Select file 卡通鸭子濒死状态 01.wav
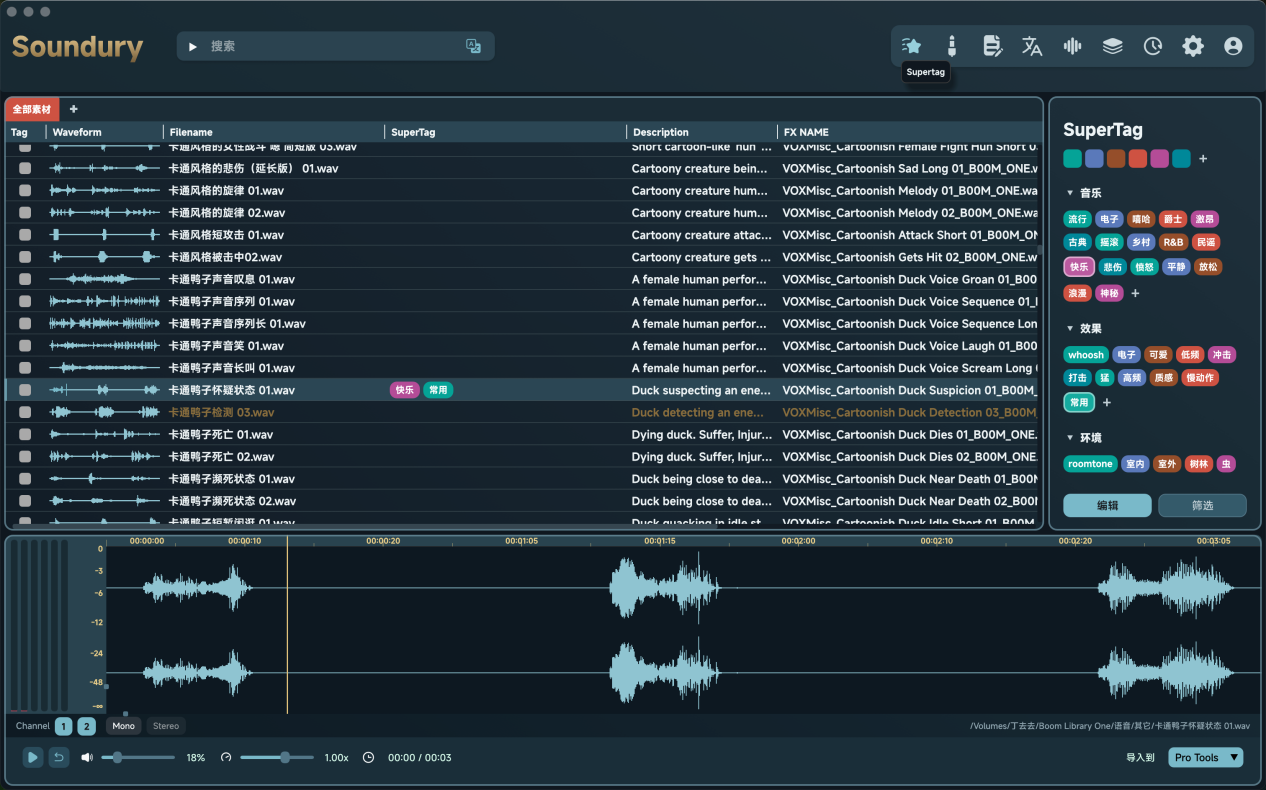 [x=232, y=479]
